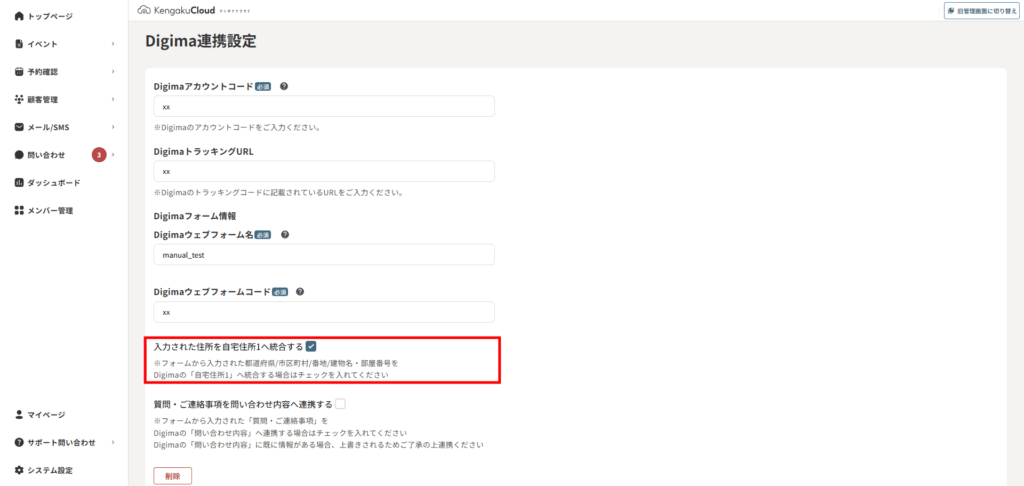Click the chart icon beside ダッシュボード
The image size is (1024, 486).
pos(19,182)
